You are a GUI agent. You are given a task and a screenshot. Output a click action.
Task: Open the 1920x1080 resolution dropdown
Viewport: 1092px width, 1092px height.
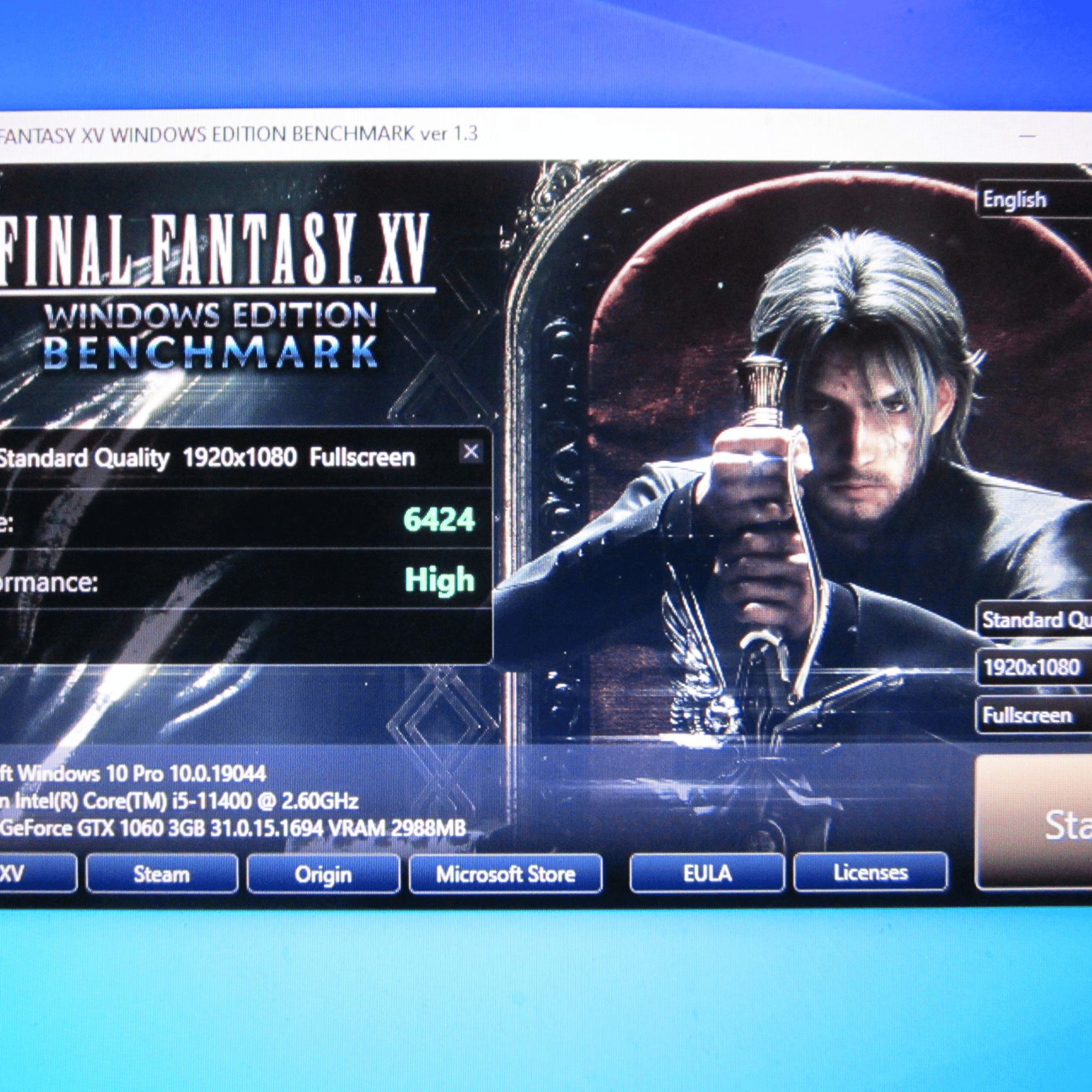1034,668
